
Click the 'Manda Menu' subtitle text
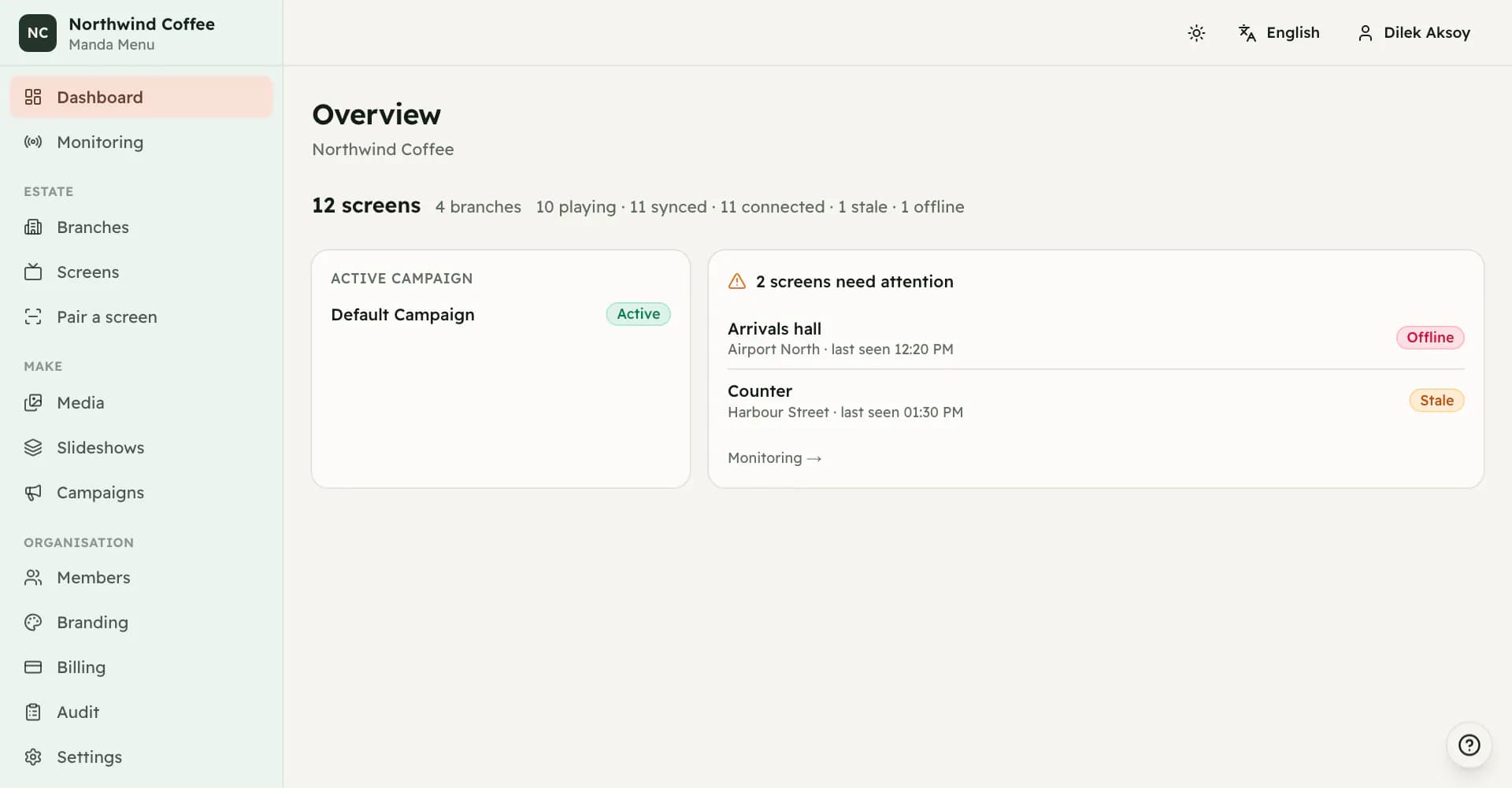[112, 44]
